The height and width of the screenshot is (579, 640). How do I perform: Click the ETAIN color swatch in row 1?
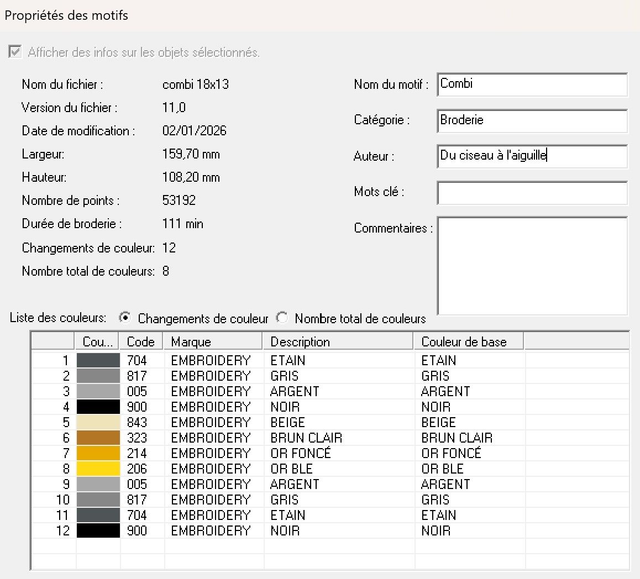tap(98, 360)
